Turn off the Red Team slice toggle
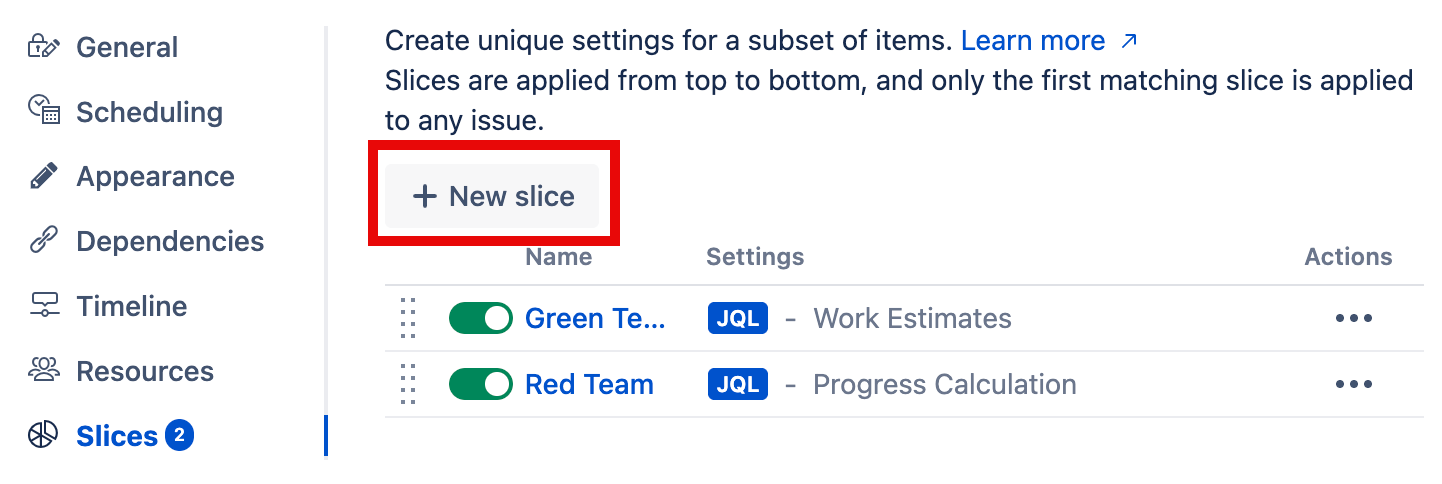 click(x=480, y=384)
